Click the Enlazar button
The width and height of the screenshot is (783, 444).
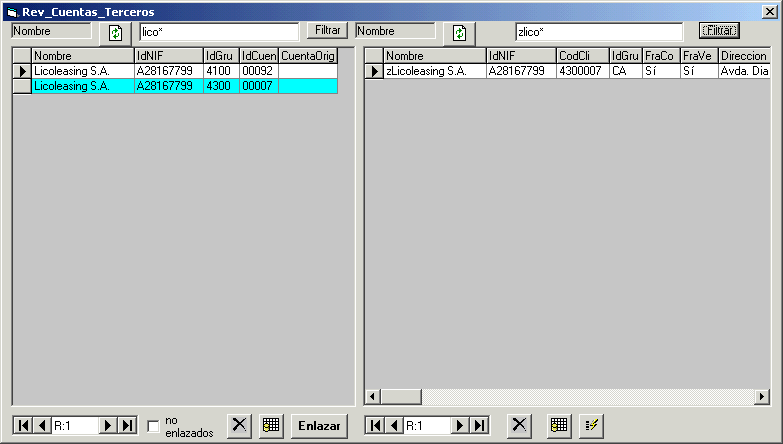[x=319, y=425]
